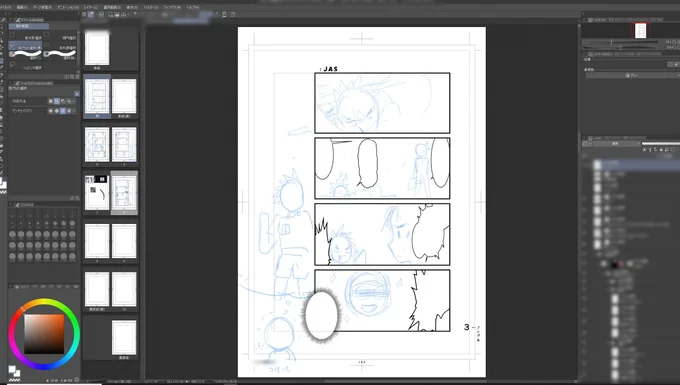Select the Rectangle selection sub tool
The width and height of the screenshot is (680, 385).
25,36
